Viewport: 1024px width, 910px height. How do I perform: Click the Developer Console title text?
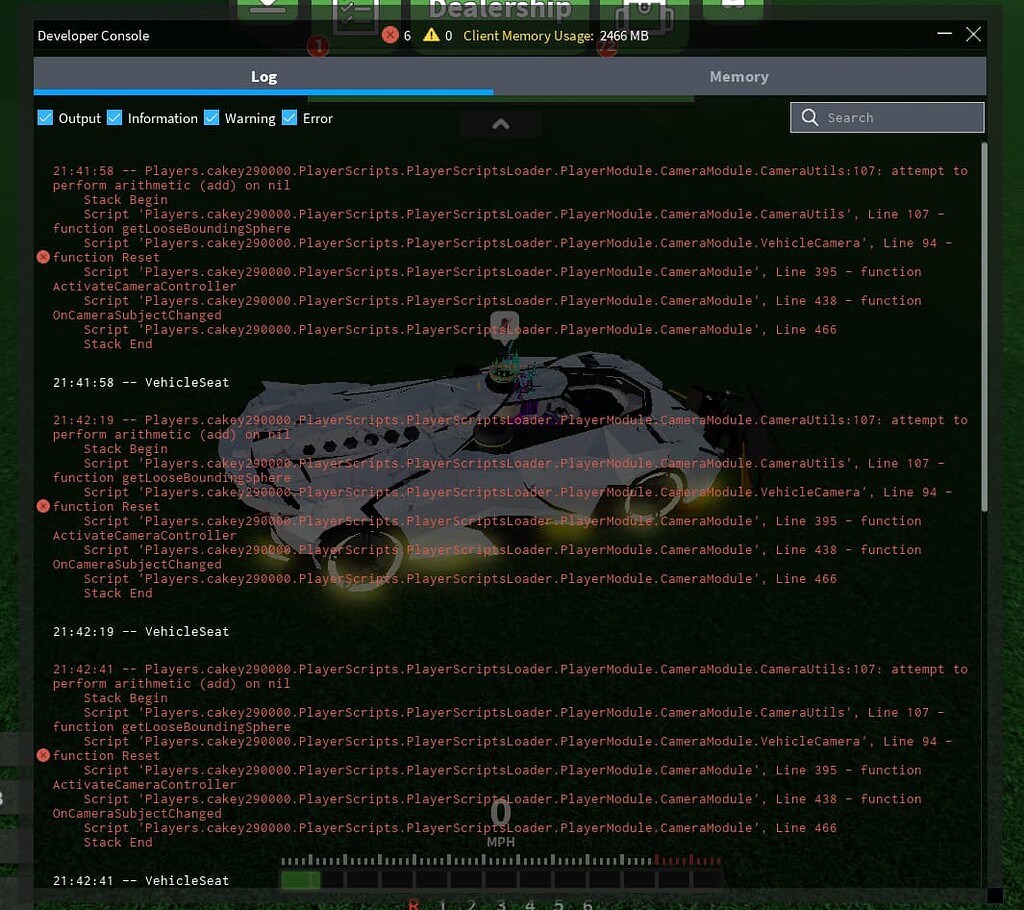click(93, 36)
